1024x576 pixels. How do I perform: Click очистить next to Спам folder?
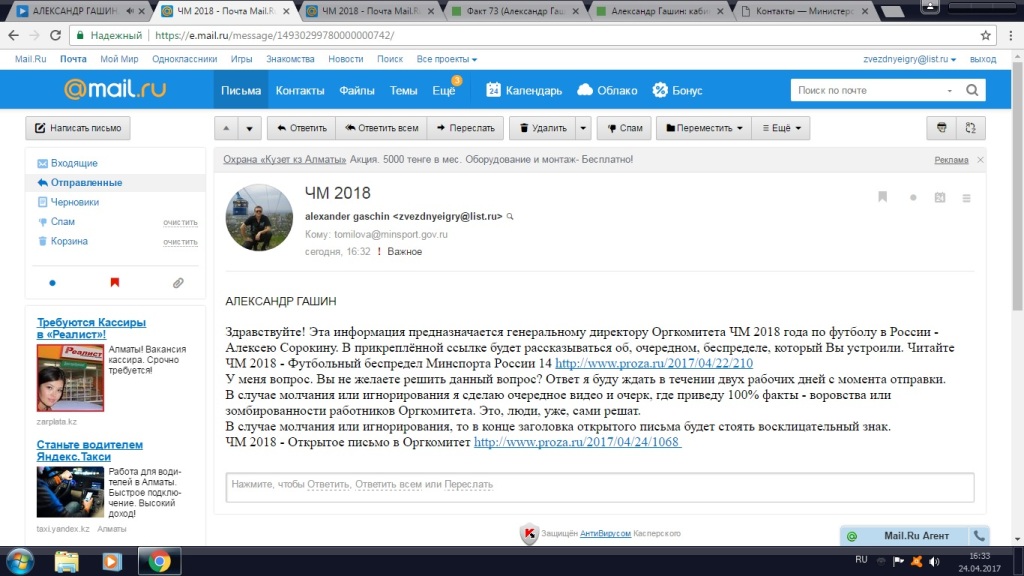[180, 223]
